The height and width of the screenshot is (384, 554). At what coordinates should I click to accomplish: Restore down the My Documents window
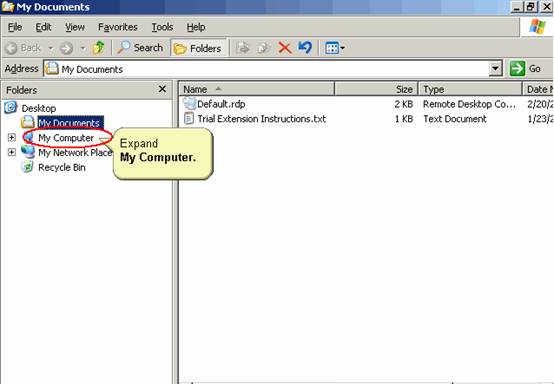(530, 7)
